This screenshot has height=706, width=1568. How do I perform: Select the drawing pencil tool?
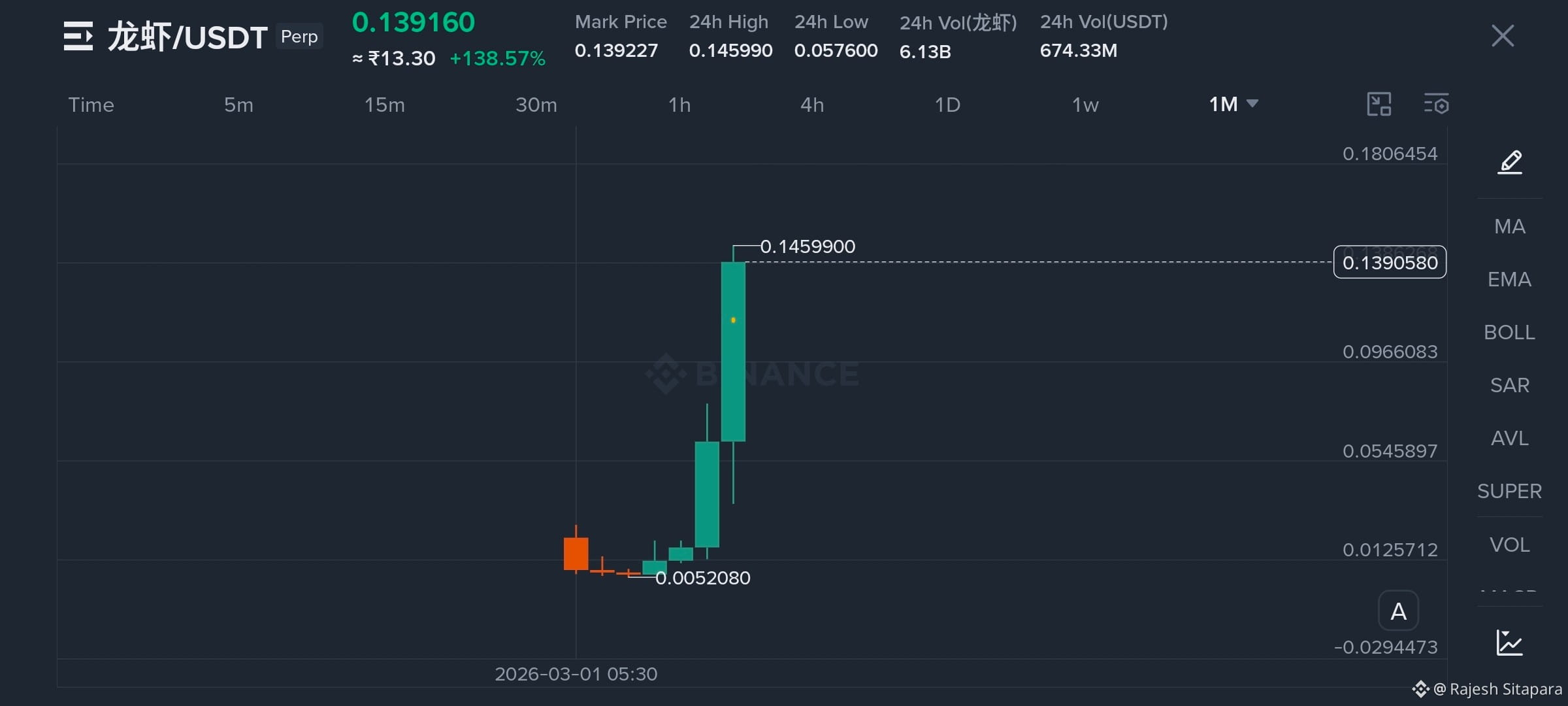pos(1510,161)
